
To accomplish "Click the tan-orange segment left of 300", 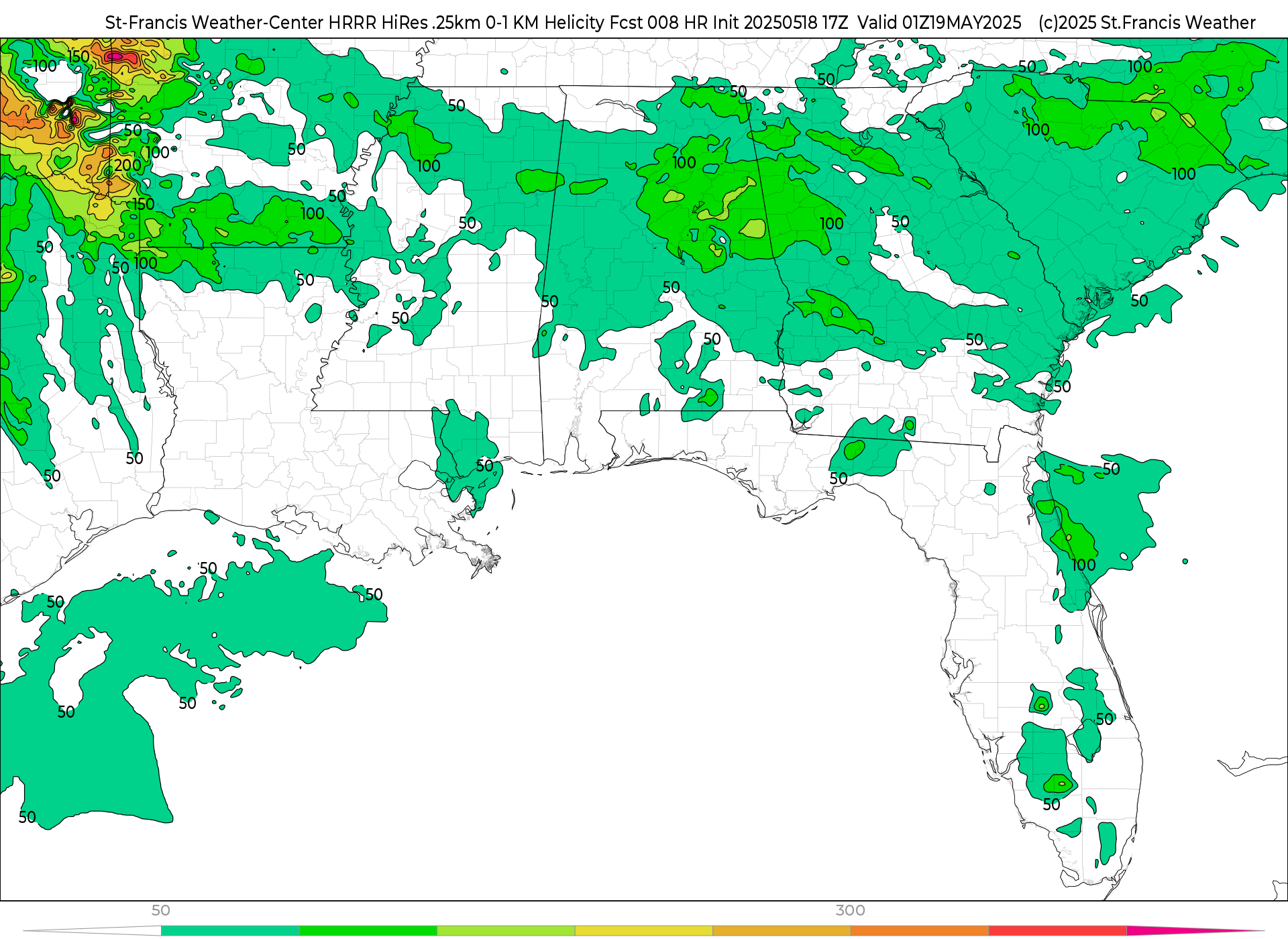I will click(782, 931).
